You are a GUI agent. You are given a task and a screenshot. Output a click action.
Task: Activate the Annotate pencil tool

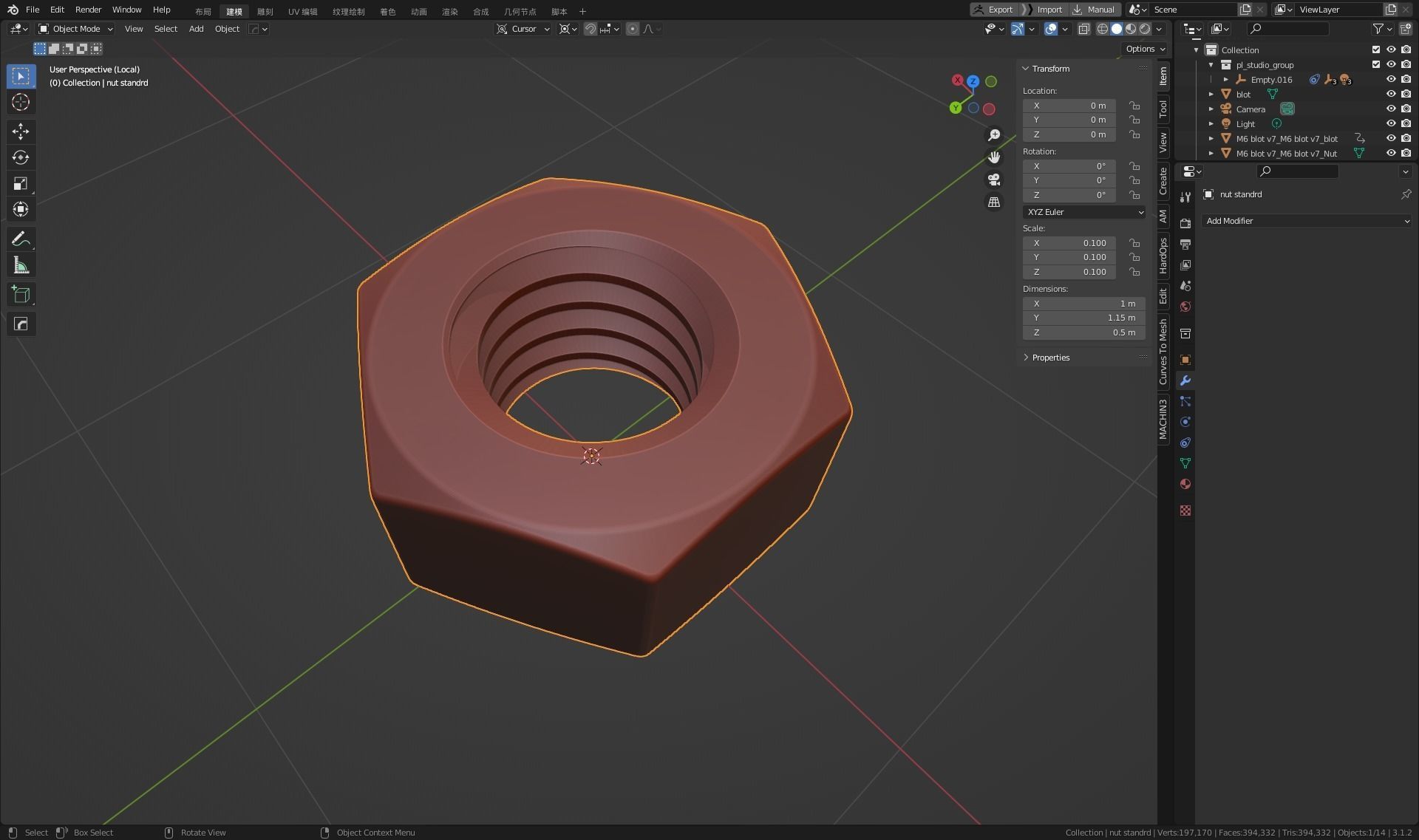(x=21, y=239)
